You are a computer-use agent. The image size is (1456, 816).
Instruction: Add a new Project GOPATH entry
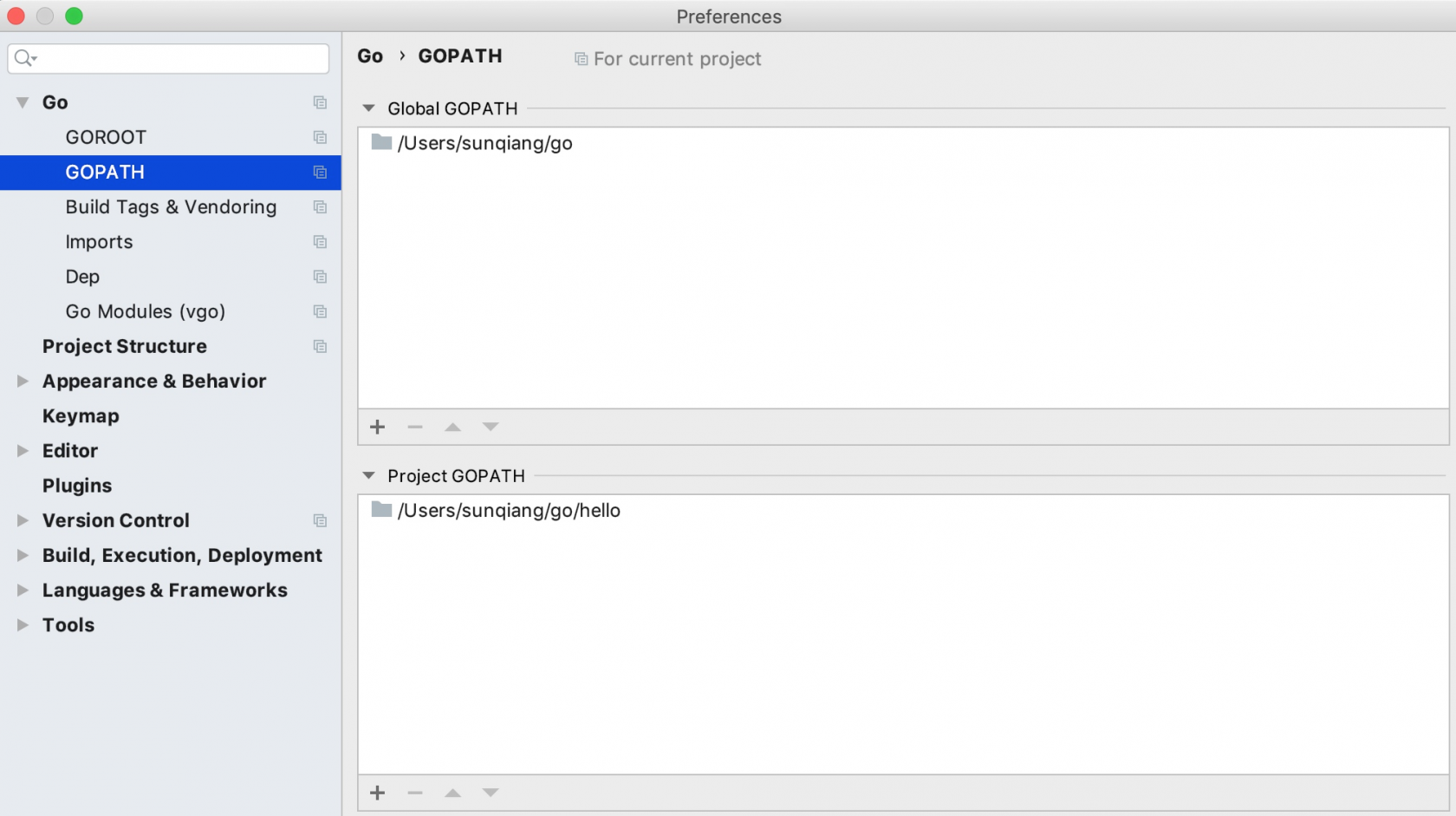pos(377,793)
